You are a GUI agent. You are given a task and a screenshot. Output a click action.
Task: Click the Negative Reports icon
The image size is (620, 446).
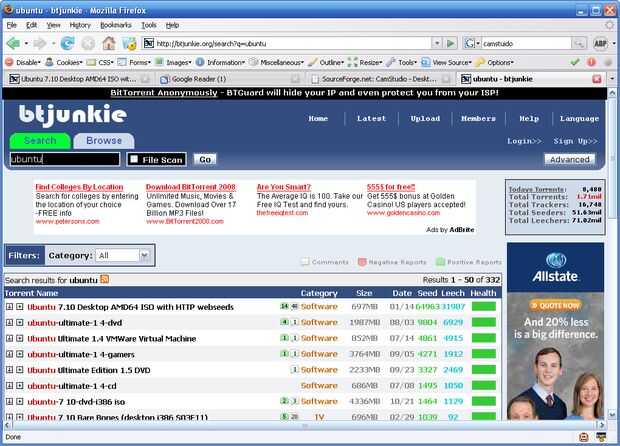(362, 262)
